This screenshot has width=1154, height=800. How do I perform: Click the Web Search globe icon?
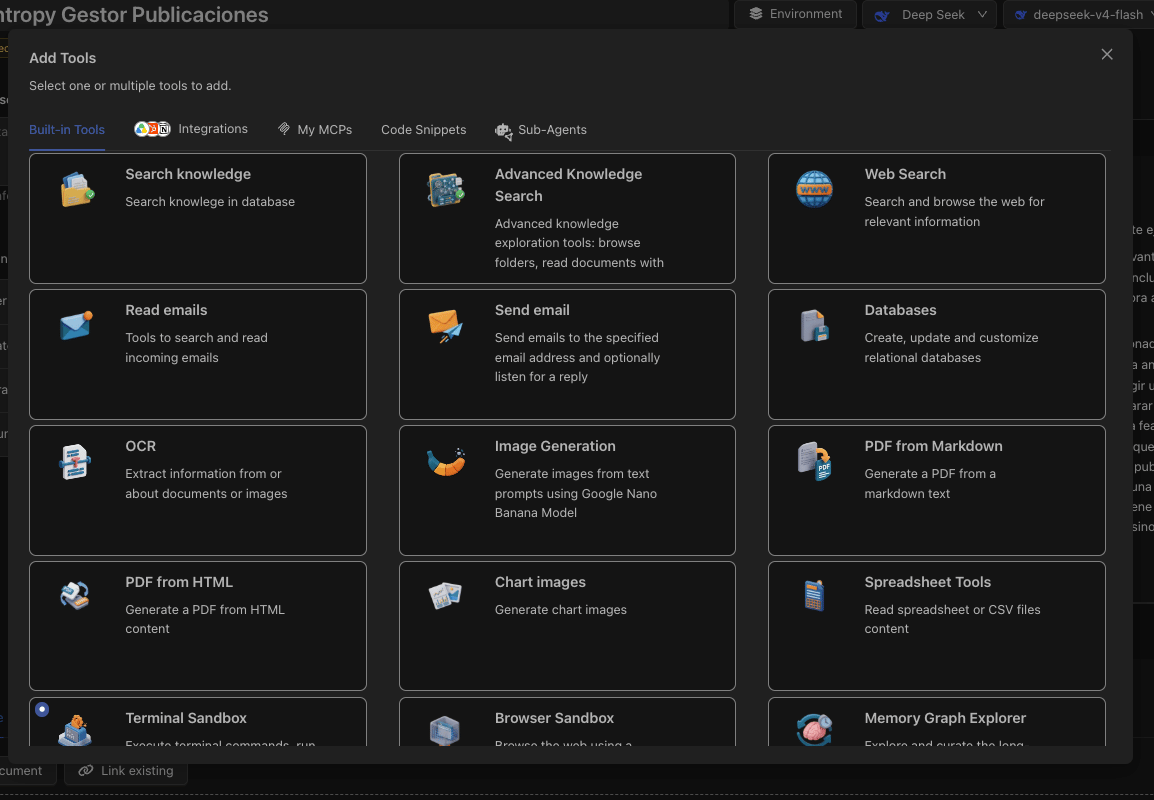coord(814,189)
